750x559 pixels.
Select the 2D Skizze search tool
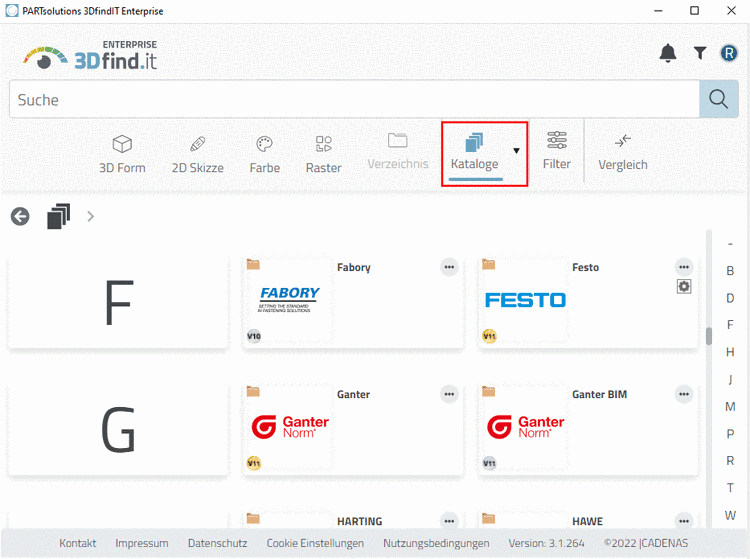[x=197, y=154]
